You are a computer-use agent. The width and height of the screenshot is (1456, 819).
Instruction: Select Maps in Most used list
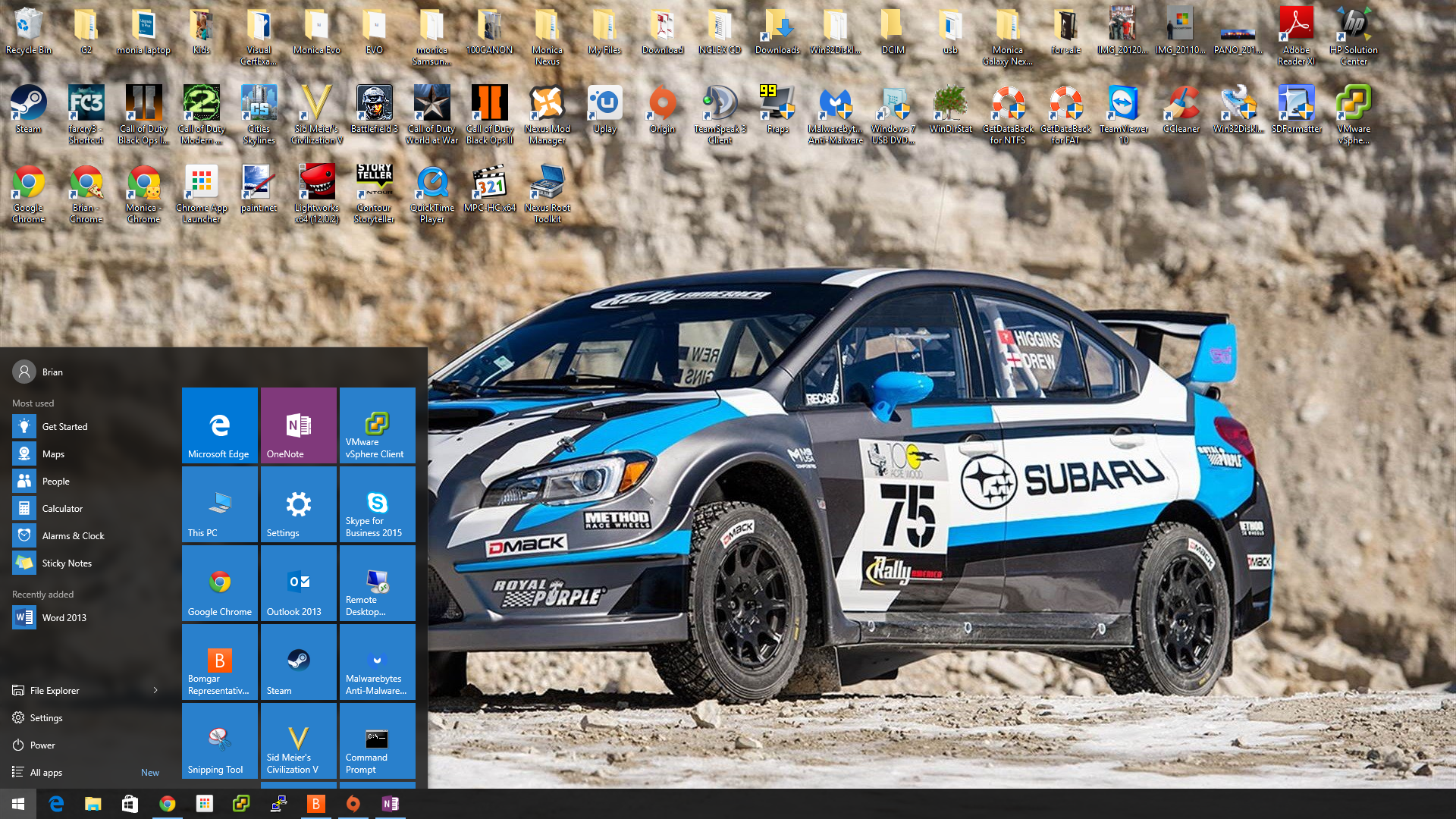point(88,453)
